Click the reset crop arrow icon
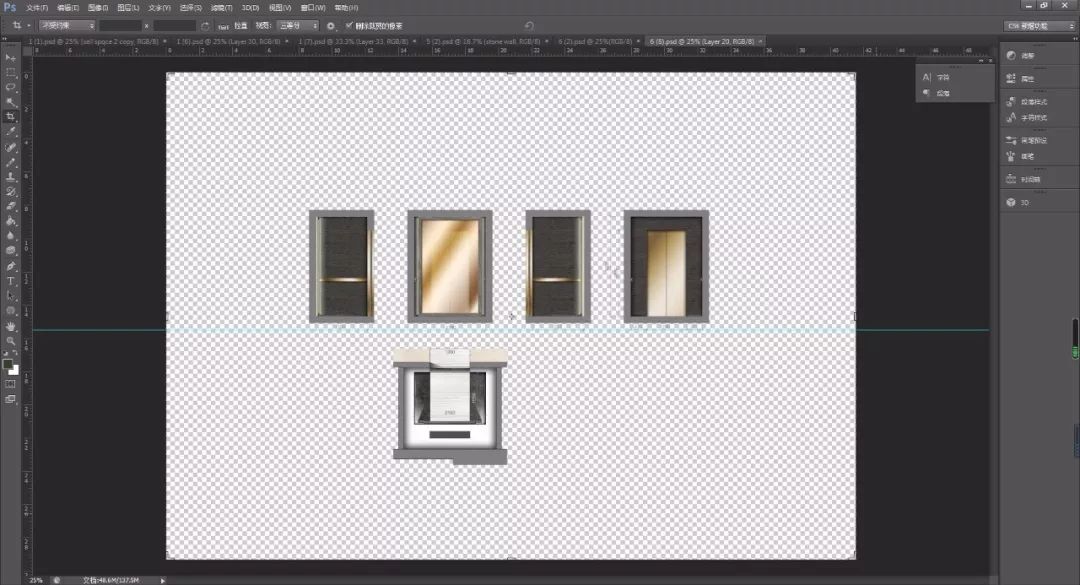Image resolution: width=1080 pixels, height=585 pixels. pyautogui.click(x=529, y=25)
